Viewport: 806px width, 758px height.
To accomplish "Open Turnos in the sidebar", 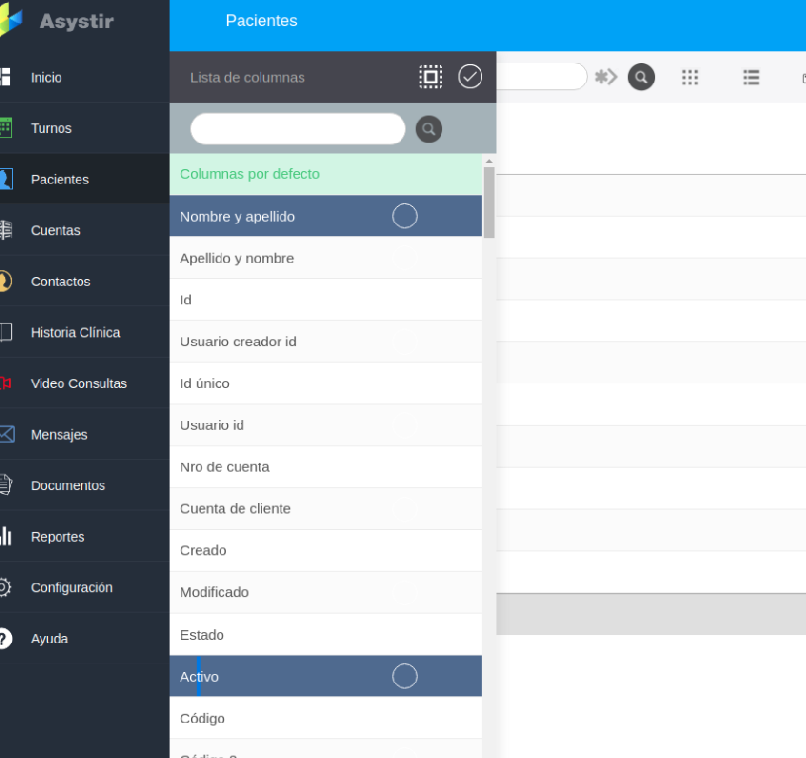I will [x=51, y=129].
